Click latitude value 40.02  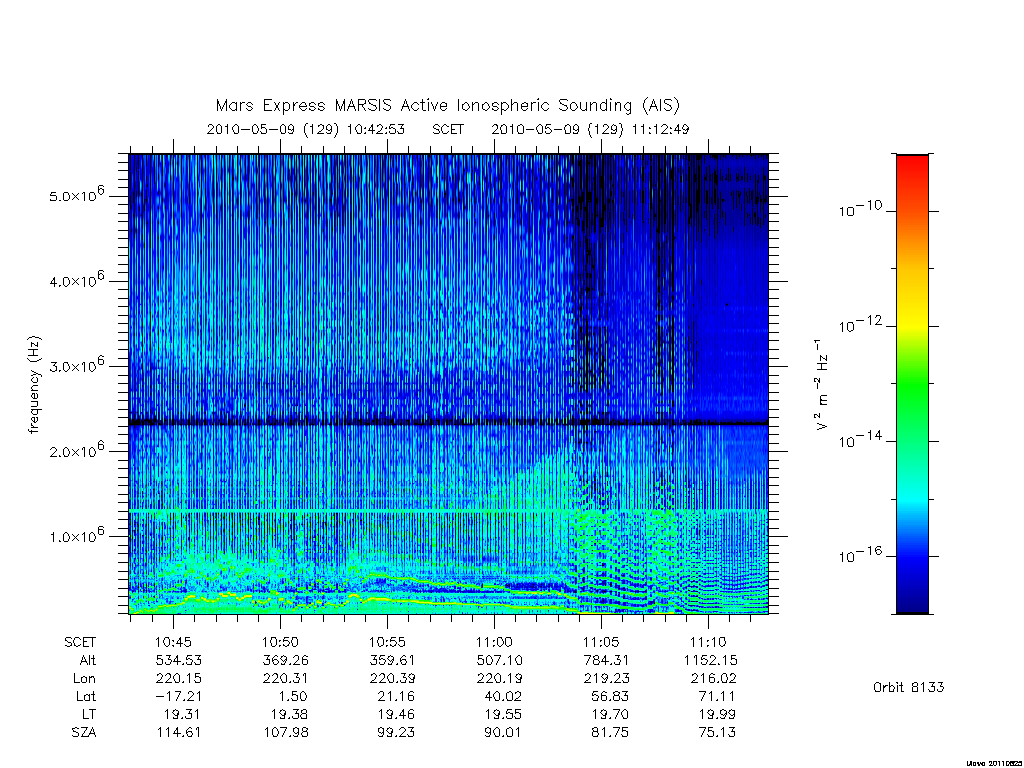click(503, 696)
